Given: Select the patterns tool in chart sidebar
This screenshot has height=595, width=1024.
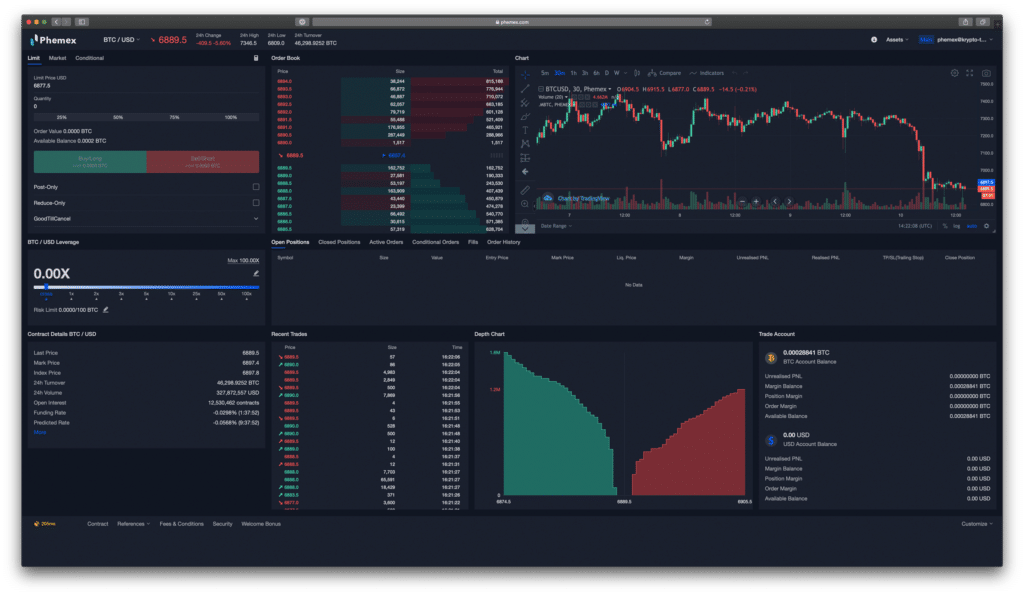Looking at the screenshot, I should pos(525,144).
